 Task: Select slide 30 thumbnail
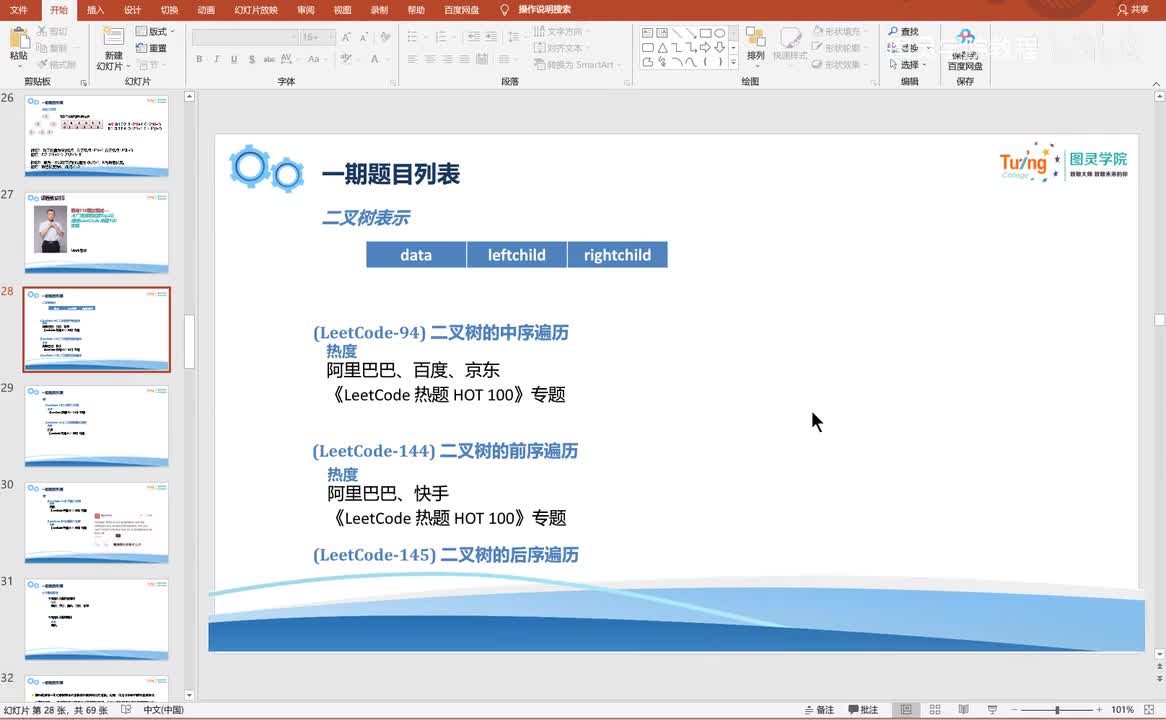coord(97,522)
